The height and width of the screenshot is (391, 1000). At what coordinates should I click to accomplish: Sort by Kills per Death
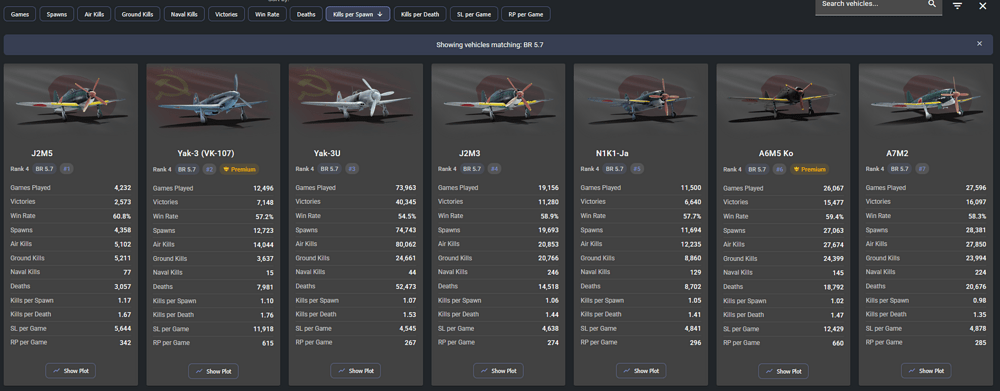coord(420,14)
